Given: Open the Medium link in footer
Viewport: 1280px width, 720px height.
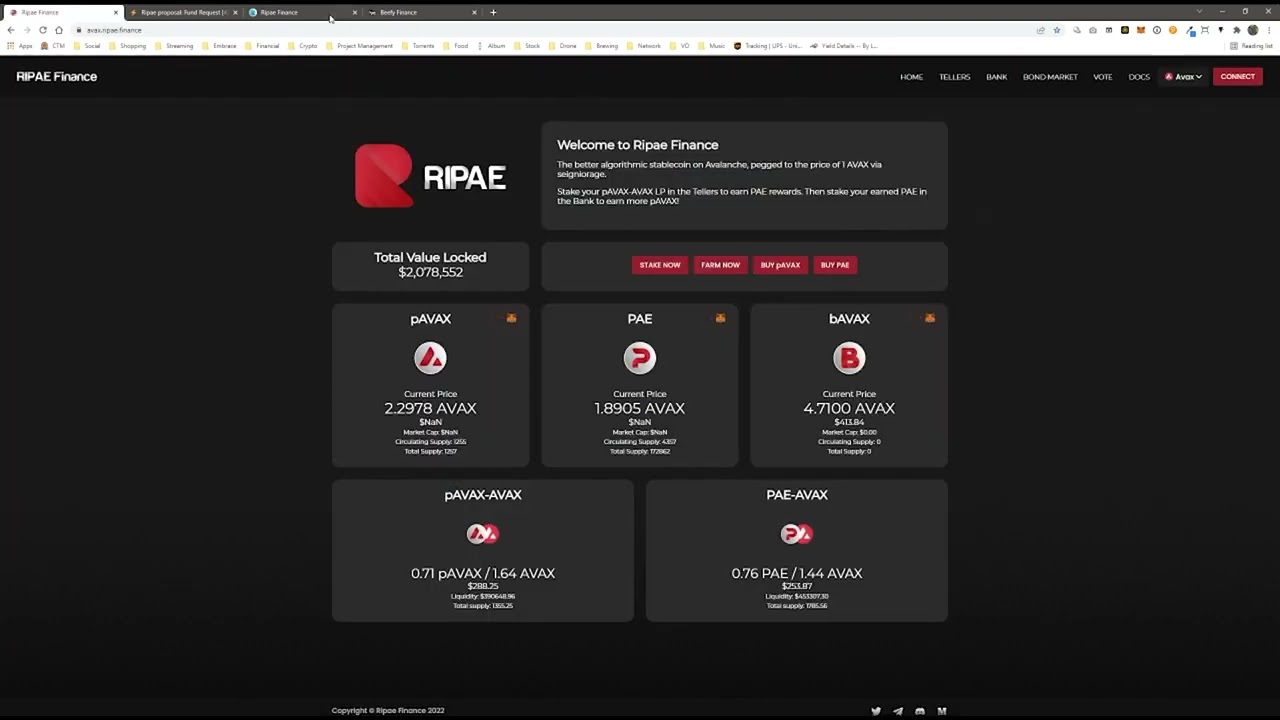Looking at the screenshot, I should [x=942, y=711].
